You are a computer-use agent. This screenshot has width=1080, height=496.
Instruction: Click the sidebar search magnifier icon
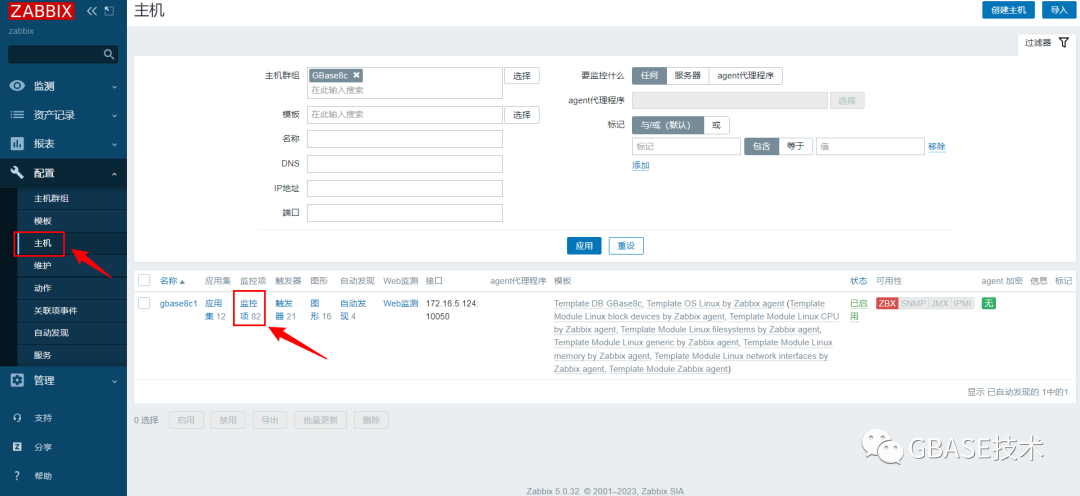[x=108, y=54]
